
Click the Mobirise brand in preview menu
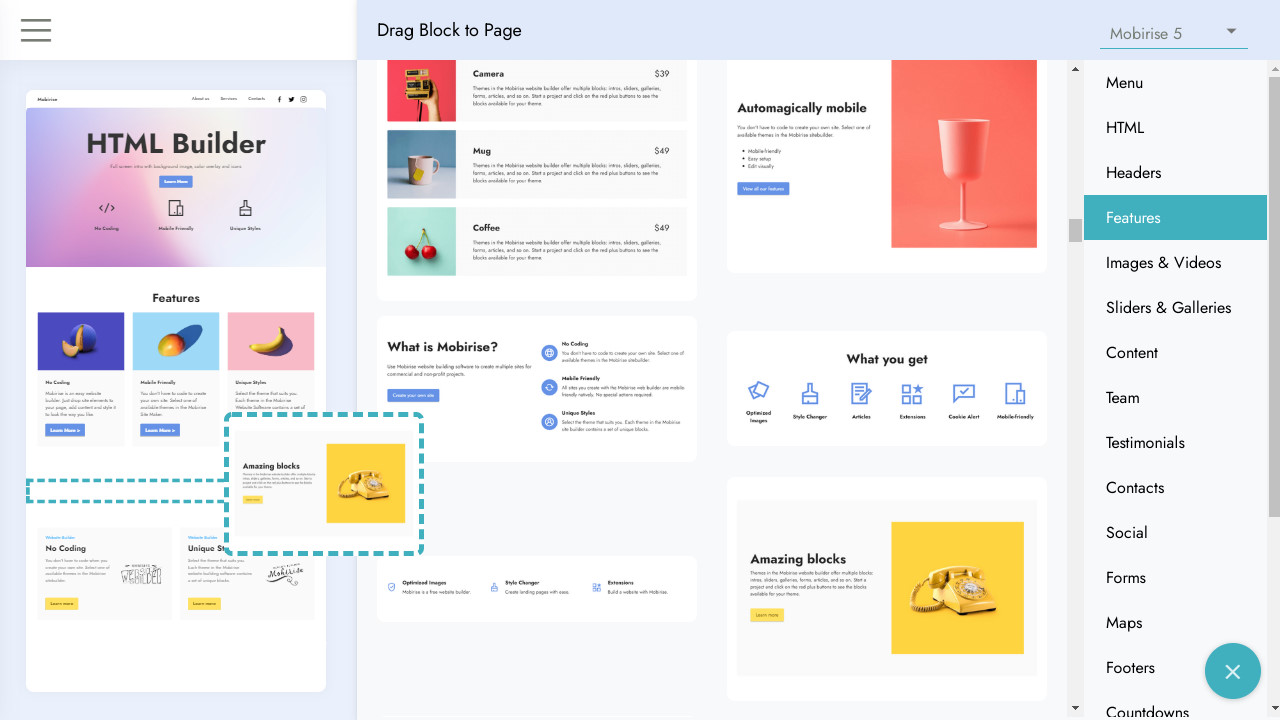click(48, 99)
